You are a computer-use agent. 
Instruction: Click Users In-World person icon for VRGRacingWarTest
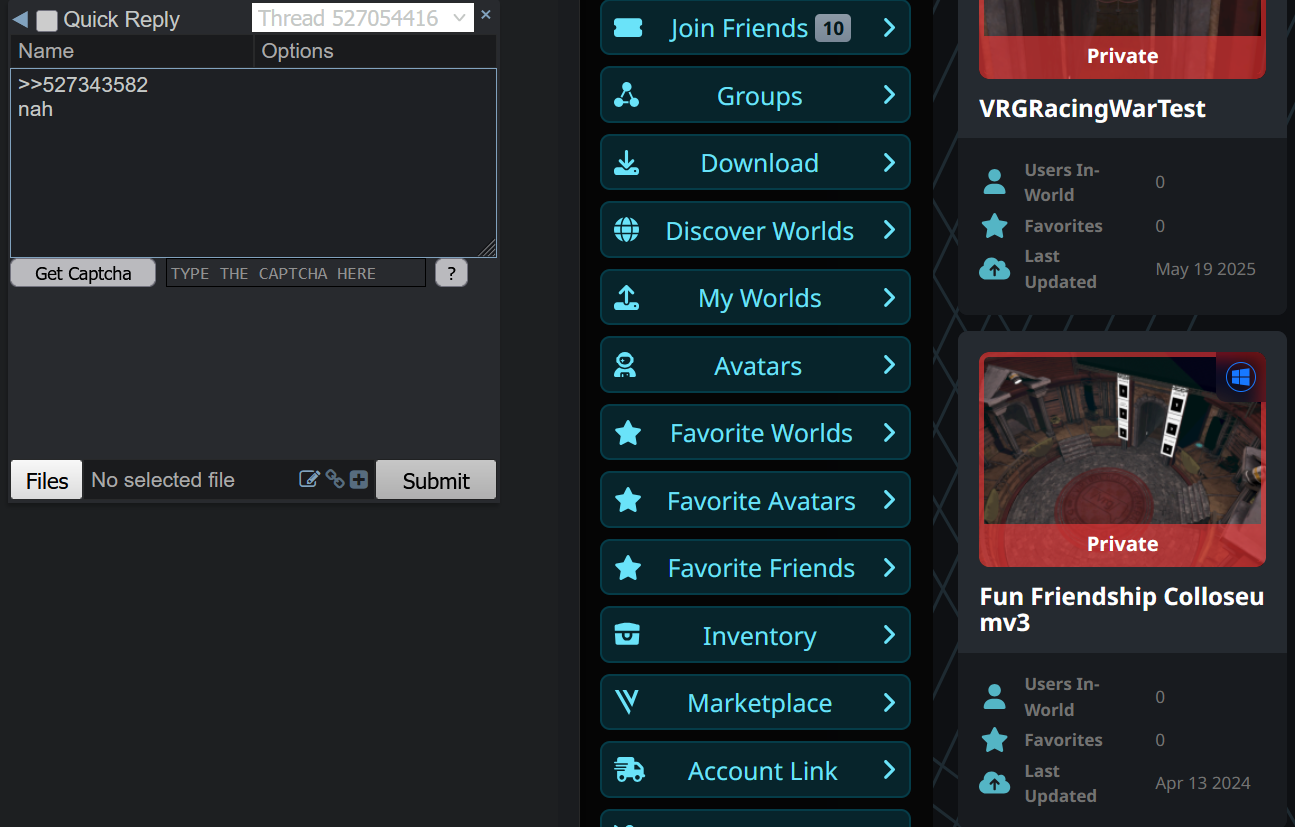coord(994,182)
